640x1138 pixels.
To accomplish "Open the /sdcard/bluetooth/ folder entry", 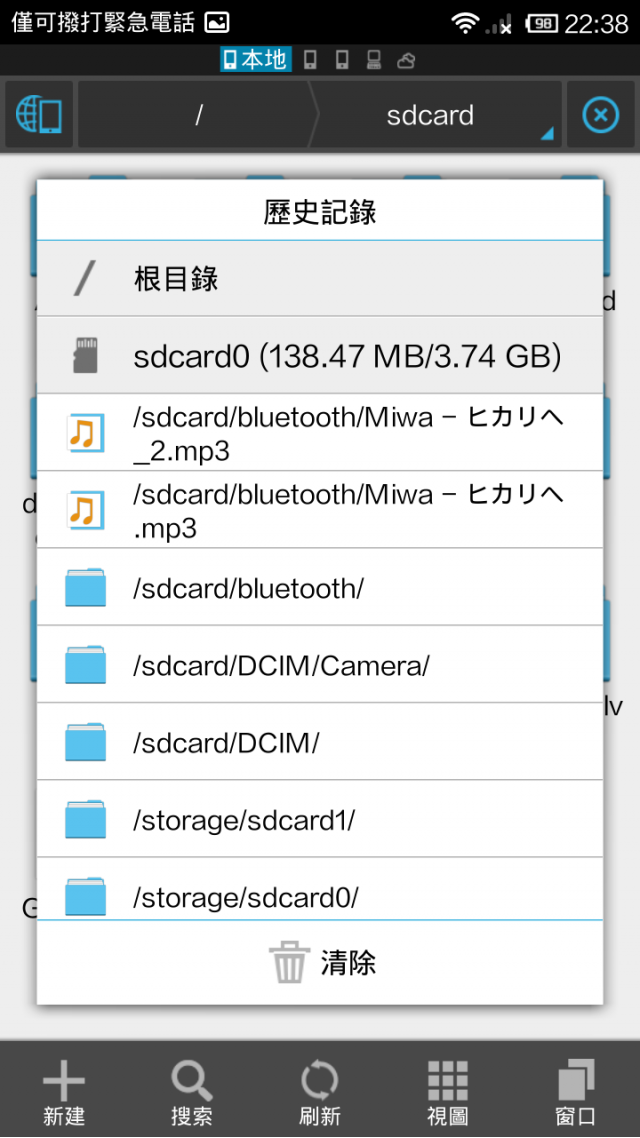I will 320,587.
